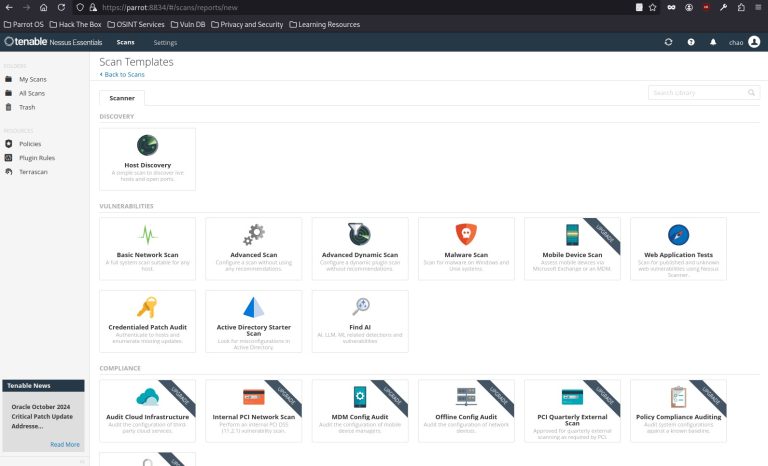Open the Credentialed Patch Audit template

[147, 320]
